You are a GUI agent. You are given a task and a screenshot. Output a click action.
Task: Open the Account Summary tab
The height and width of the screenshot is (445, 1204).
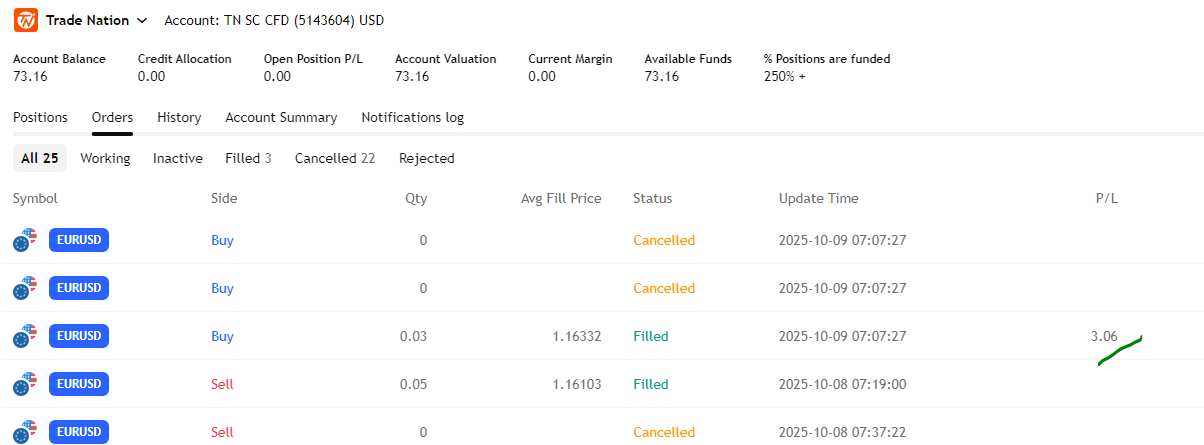[281, 117]
